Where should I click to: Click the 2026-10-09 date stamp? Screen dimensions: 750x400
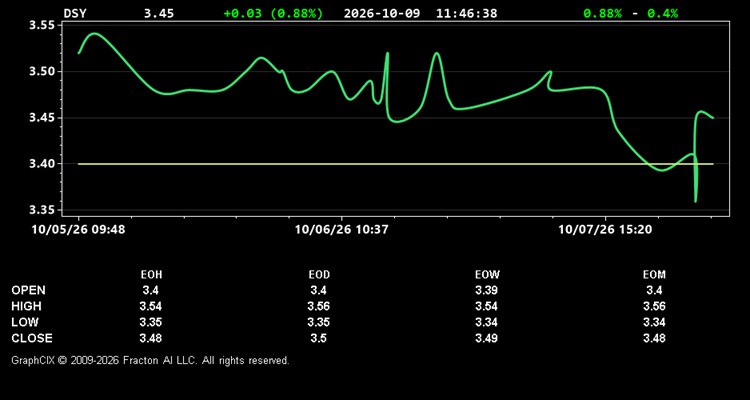tap(382, 13)
